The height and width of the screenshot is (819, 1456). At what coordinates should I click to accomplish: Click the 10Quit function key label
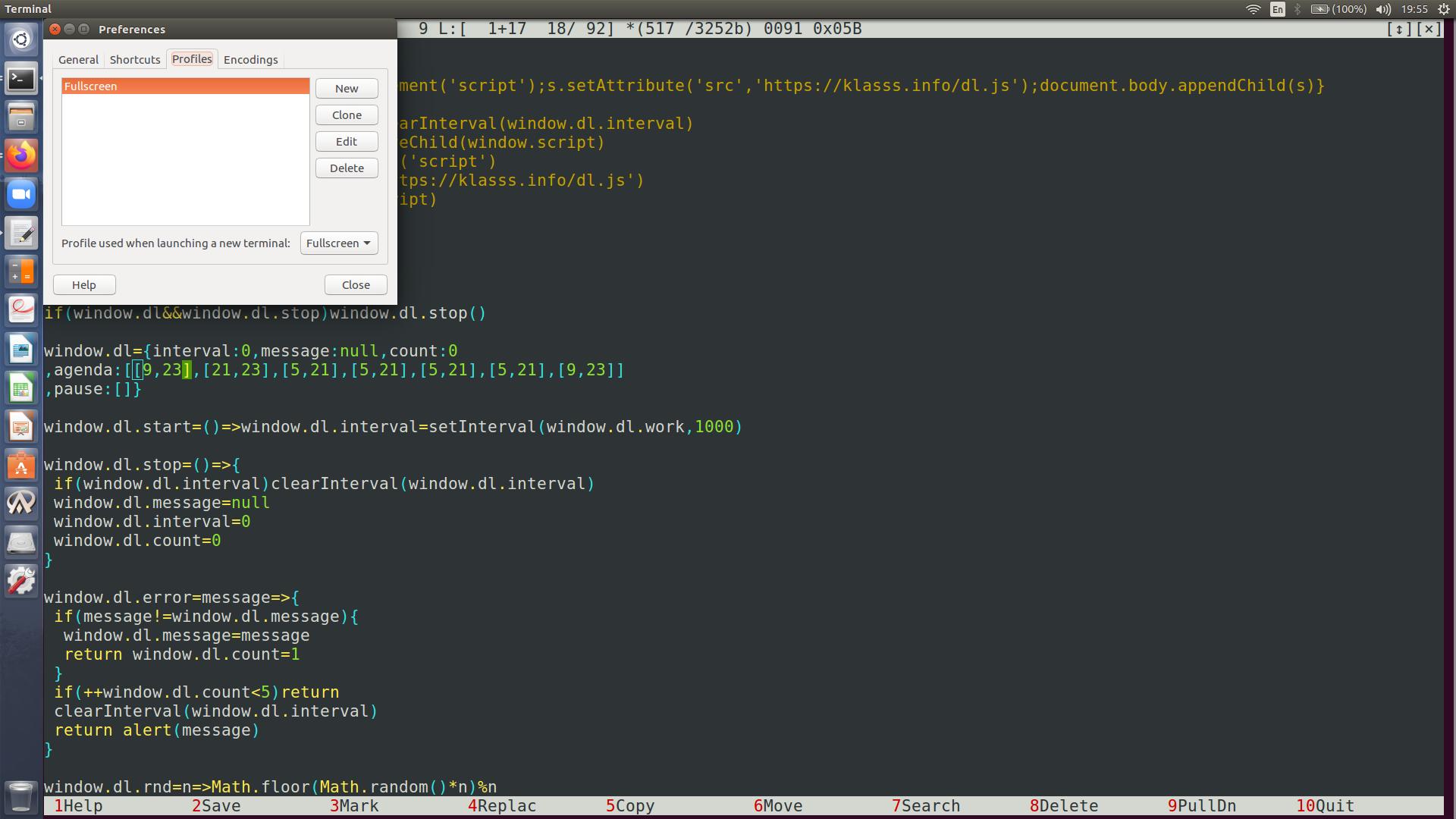click(x=1325, y=806)
